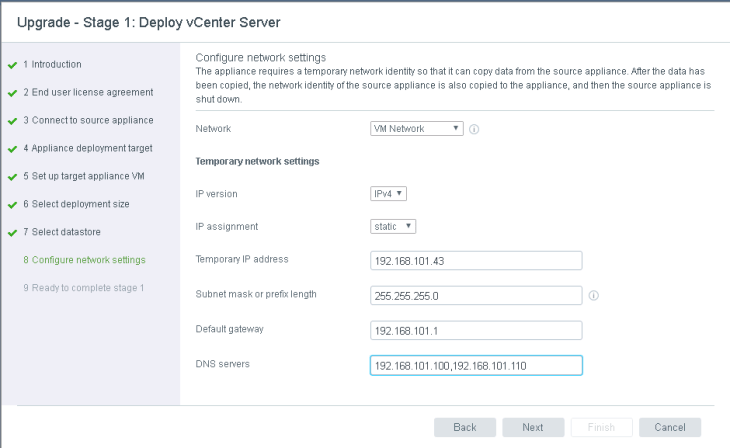730x448 pixels.
Task: Cancel the upgrade wizard
Action: coord(670,427)
